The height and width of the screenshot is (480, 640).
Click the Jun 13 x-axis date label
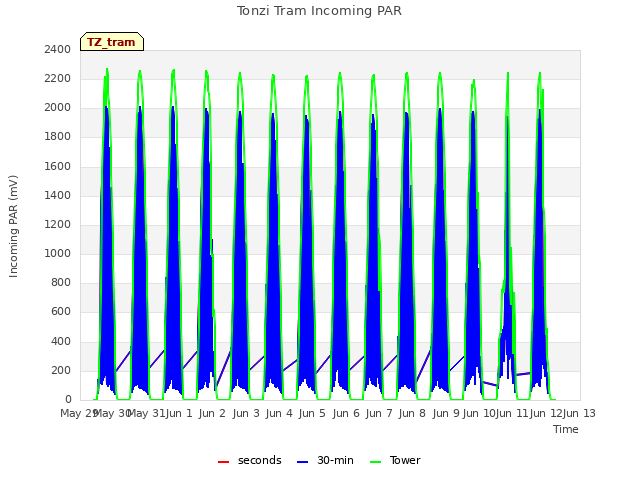point(580,413)
